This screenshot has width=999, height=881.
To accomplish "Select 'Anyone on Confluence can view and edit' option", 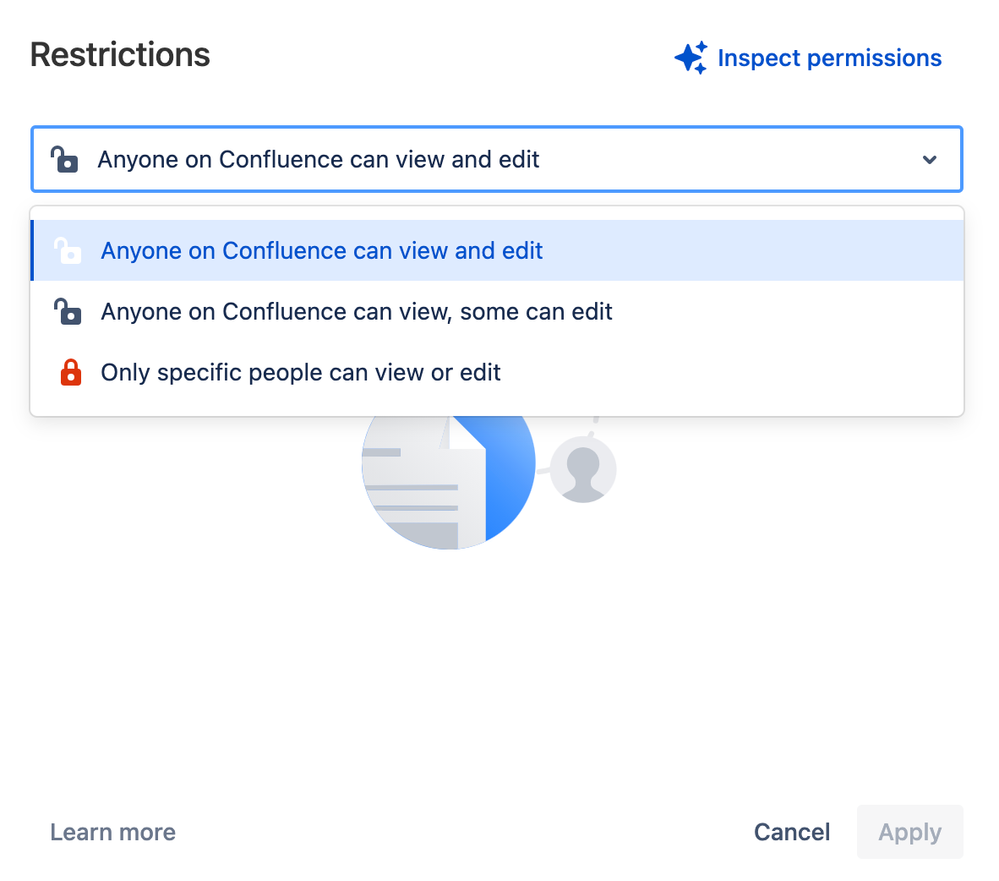I will 497,250.
